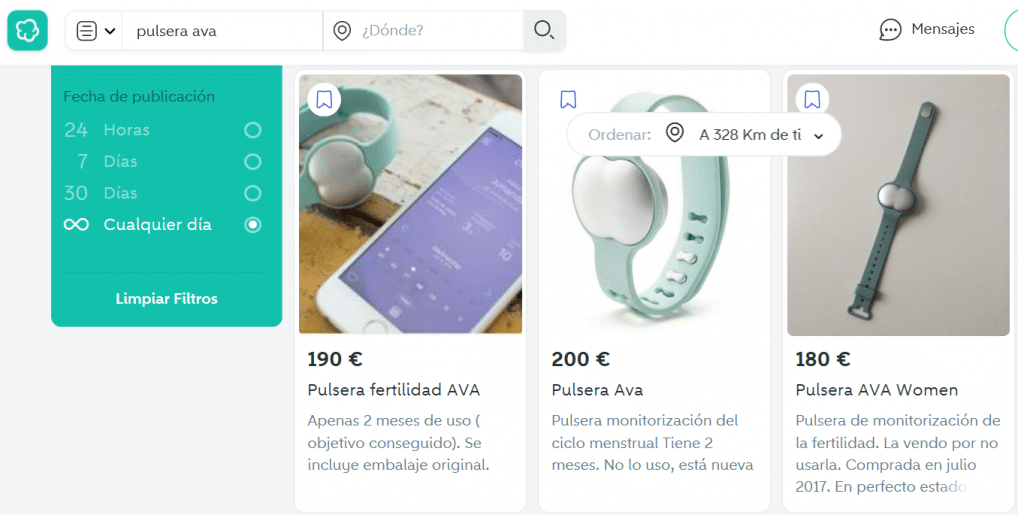
Task: Bookmark the Pulsera AVA Women listing
Action: pos(812,99)
